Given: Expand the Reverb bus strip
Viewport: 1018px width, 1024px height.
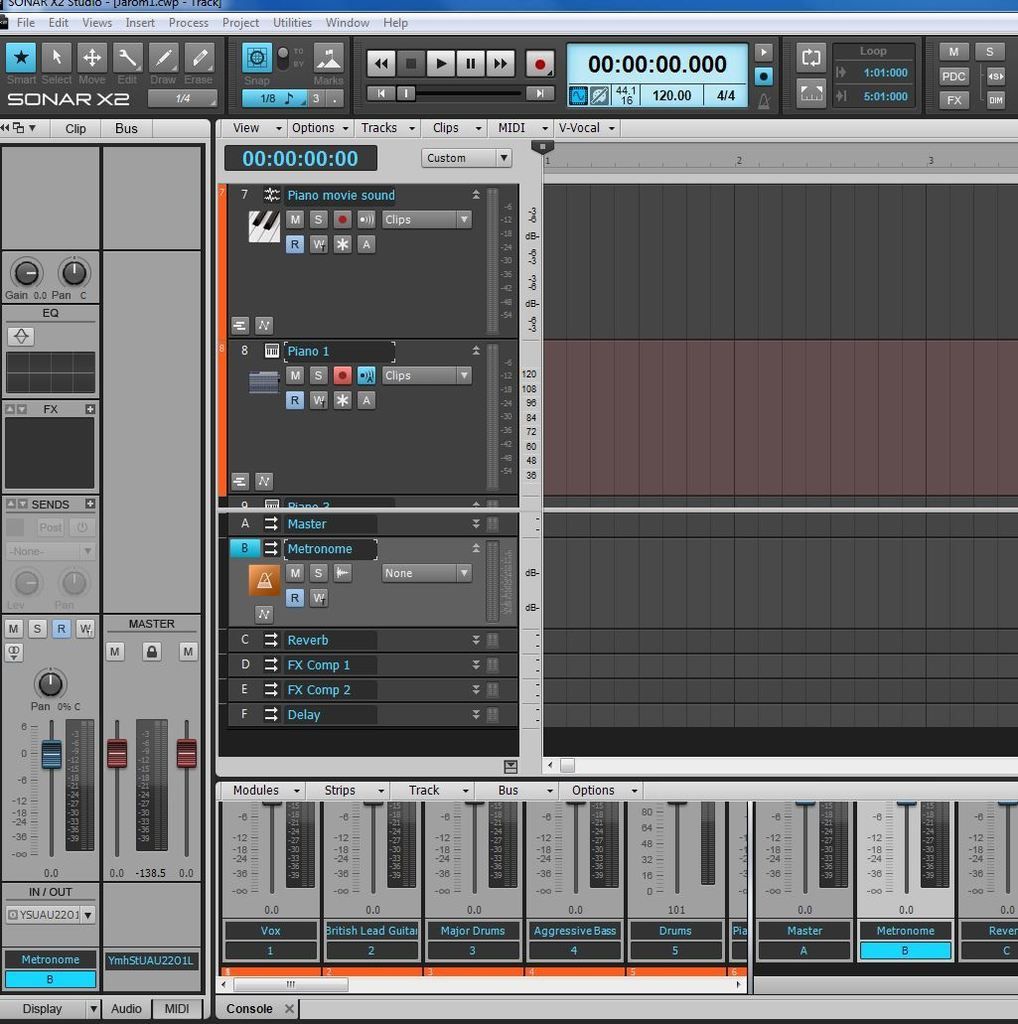Looking at the screenshot, I should point(476,640).
